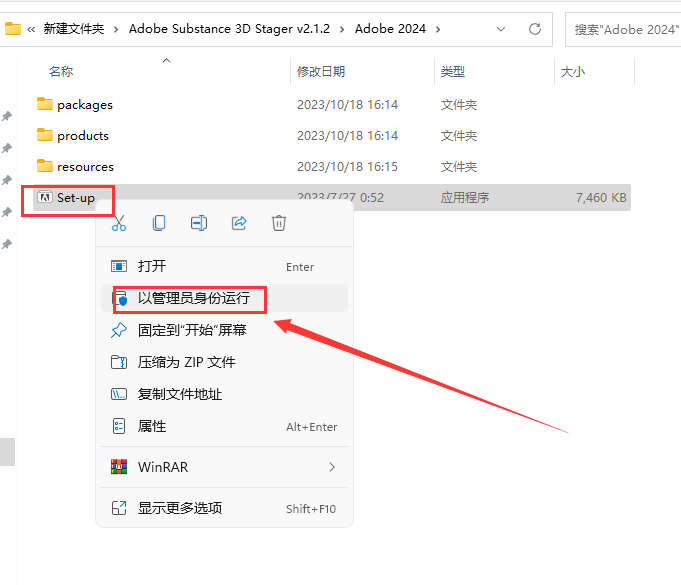
Task: Click the 7,460 KB size cell
Action: point(601,198)
